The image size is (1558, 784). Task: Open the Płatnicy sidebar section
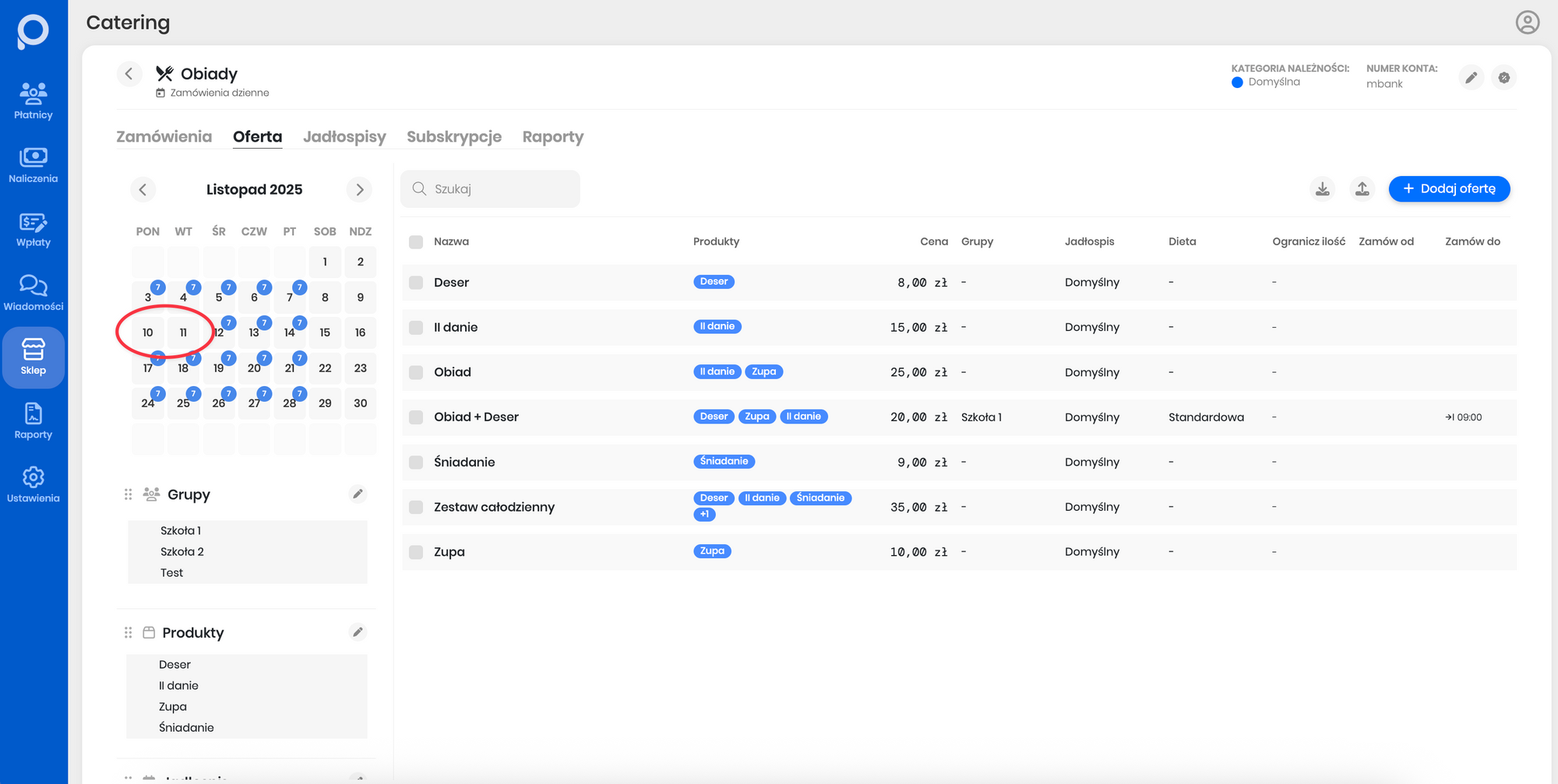click(33, 101)
